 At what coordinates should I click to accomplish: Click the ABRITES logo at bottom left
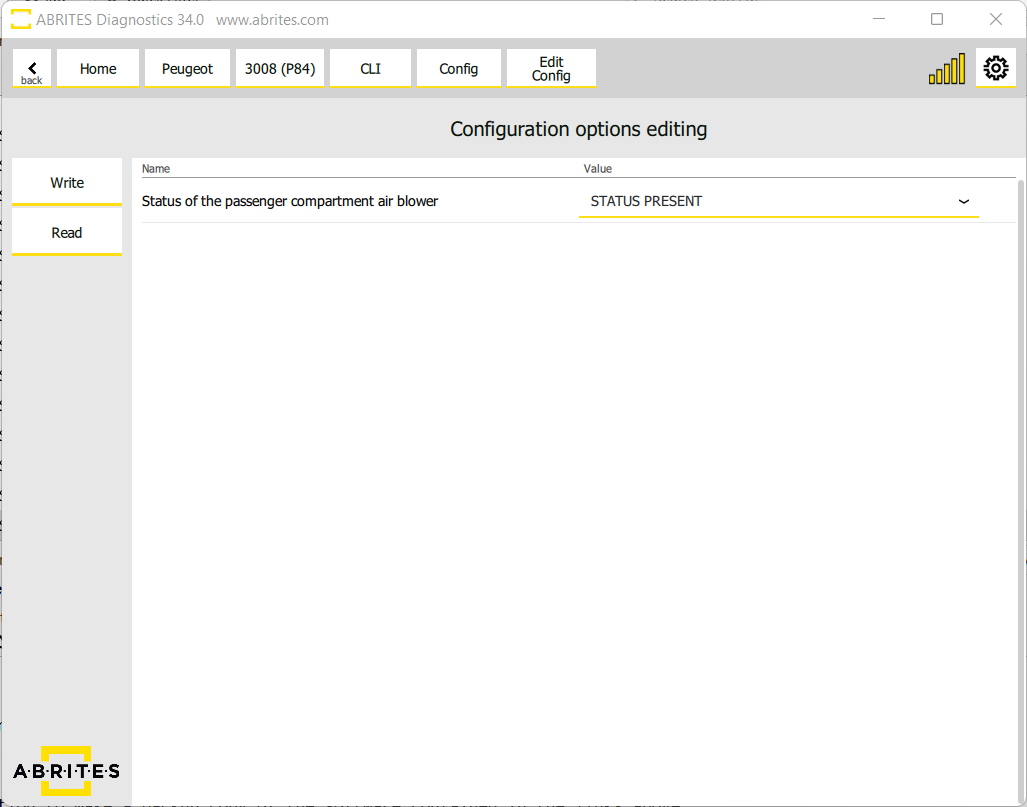(x=66, y=770)
